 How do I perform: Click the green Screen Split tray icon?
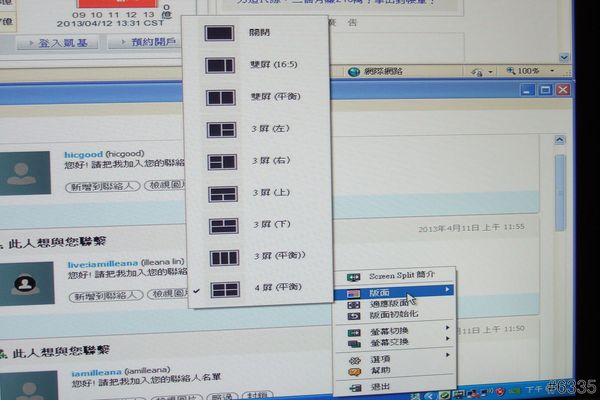(x=445, y=395)
